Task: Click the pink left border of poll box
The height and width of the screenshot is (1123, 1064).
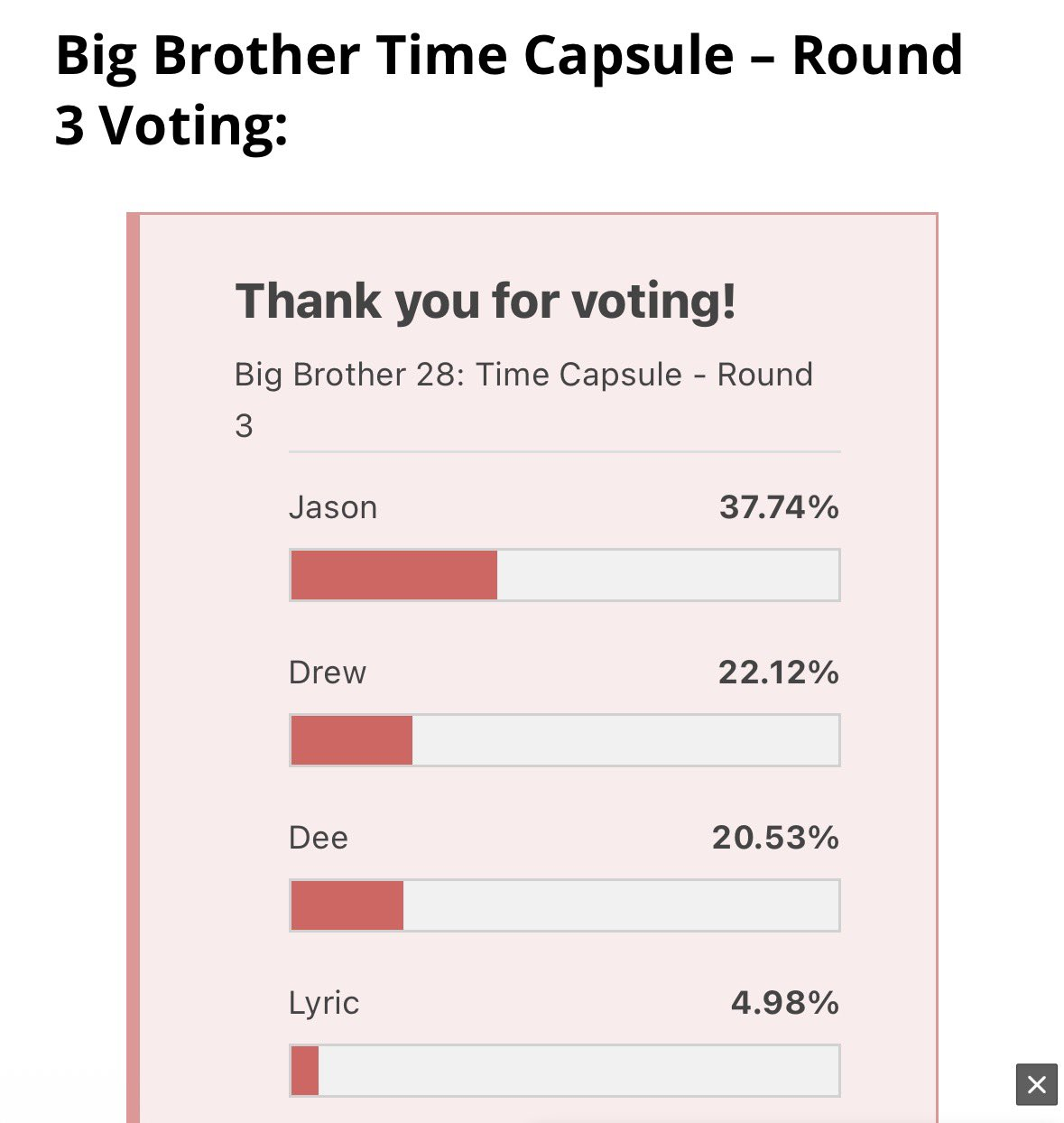Action: coord(134,668)
